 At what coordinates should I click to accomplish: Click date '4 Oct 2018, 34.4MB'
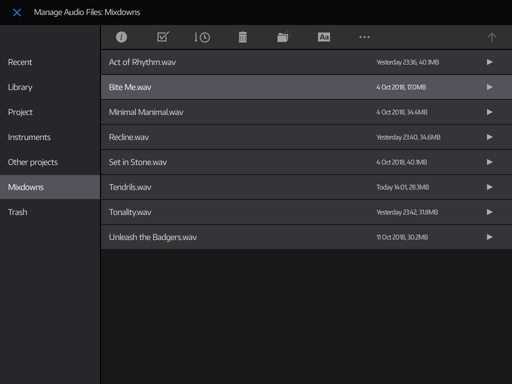[402, 112]
